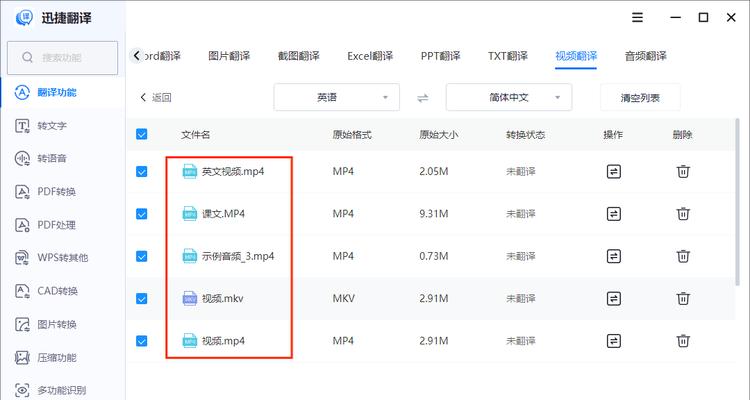
Task: Click the convert icon for 视频.mkv
Action: 613,298
